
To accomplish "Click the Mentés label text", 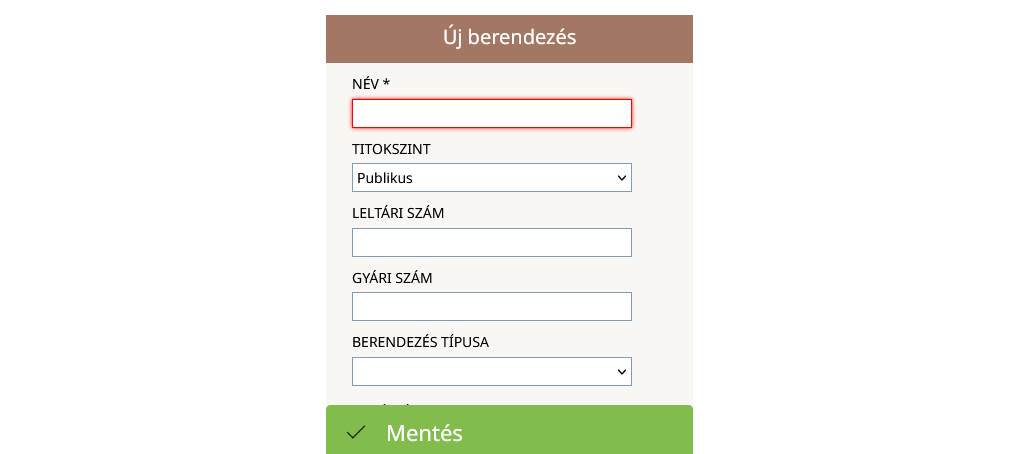I will coord(424,433).
